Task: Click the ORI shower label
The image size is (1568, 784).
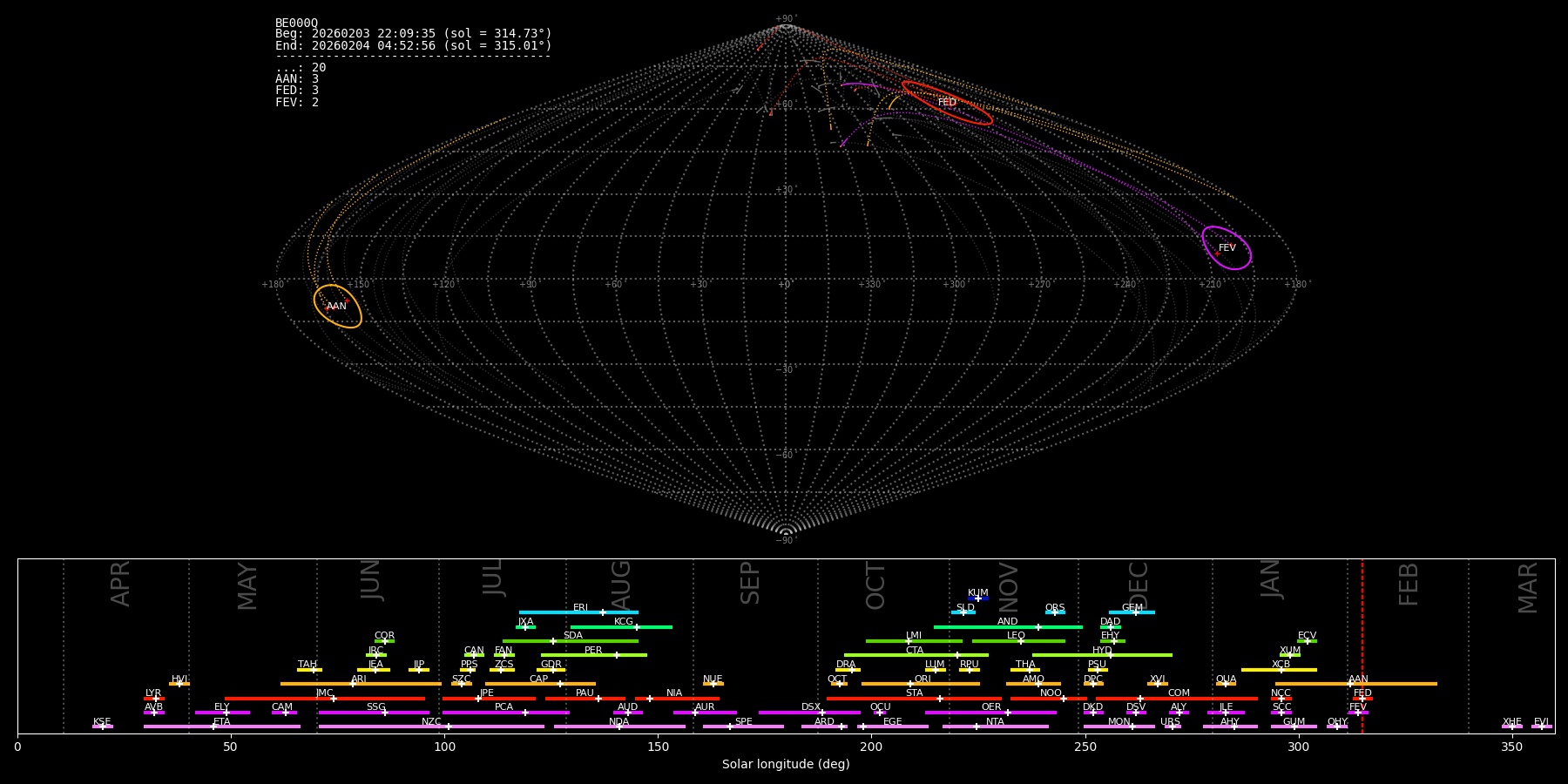Action: [x=923, y=679]
